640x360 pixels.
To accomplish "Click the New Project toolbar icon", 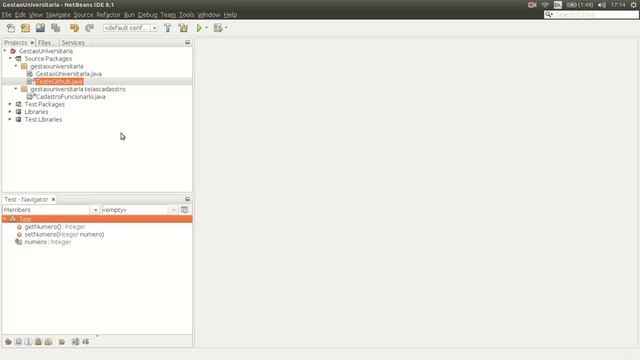I will (x=25, y=28).
